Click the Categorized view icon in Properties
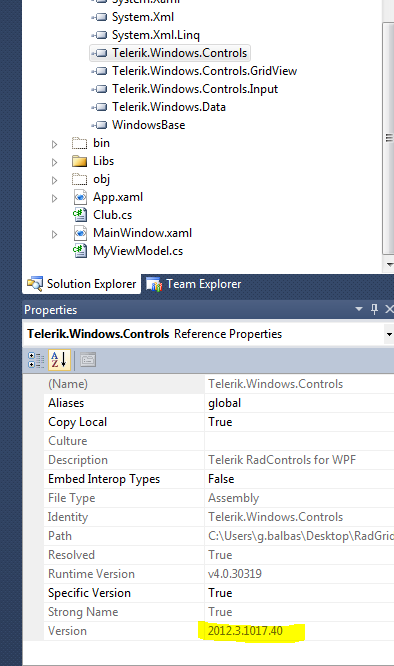 tap(36, 360)
